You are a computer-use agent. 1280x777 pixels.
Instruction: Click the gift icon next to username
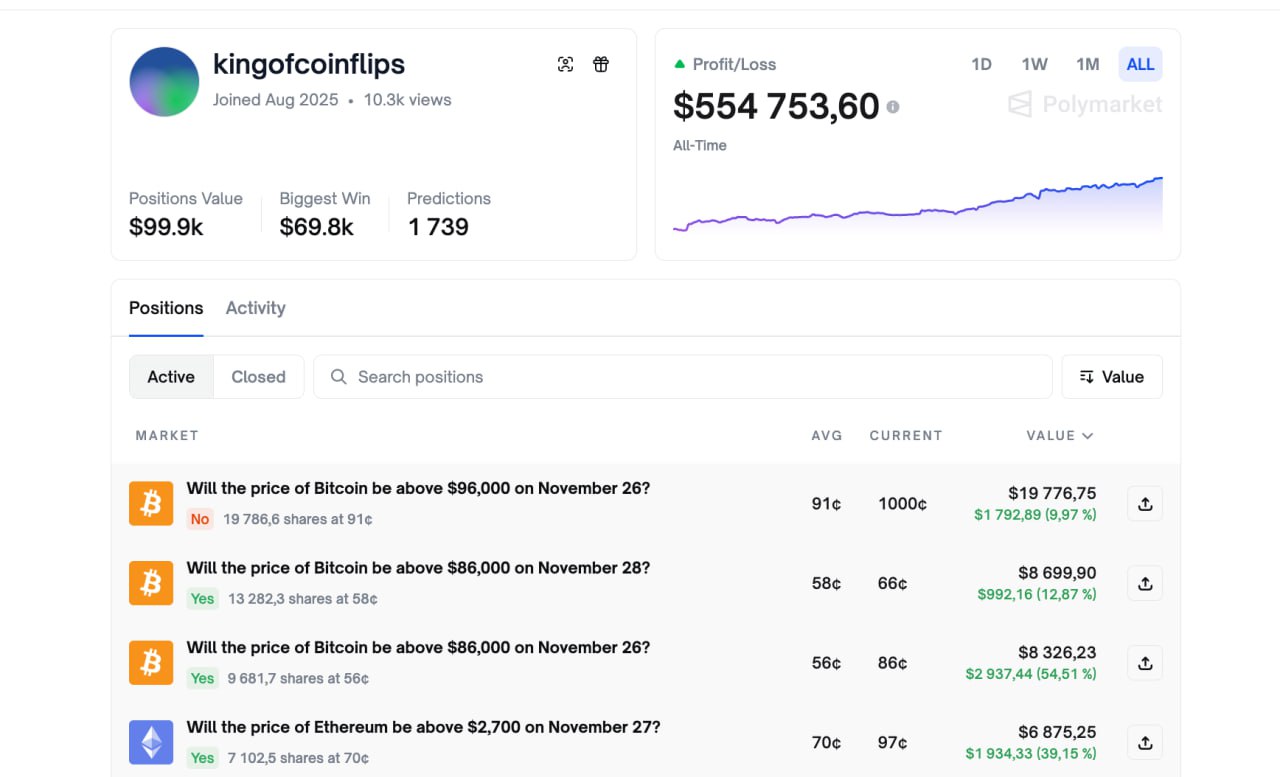pyautogui.click(x=601, y=65)
